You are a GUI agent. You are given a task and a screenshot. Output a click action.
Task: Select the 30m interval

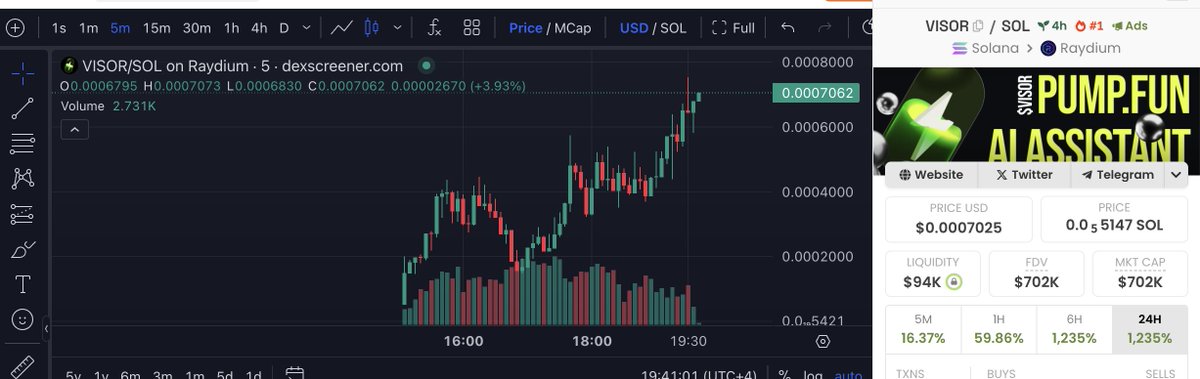pyautogui.click(x=198, y=28)
